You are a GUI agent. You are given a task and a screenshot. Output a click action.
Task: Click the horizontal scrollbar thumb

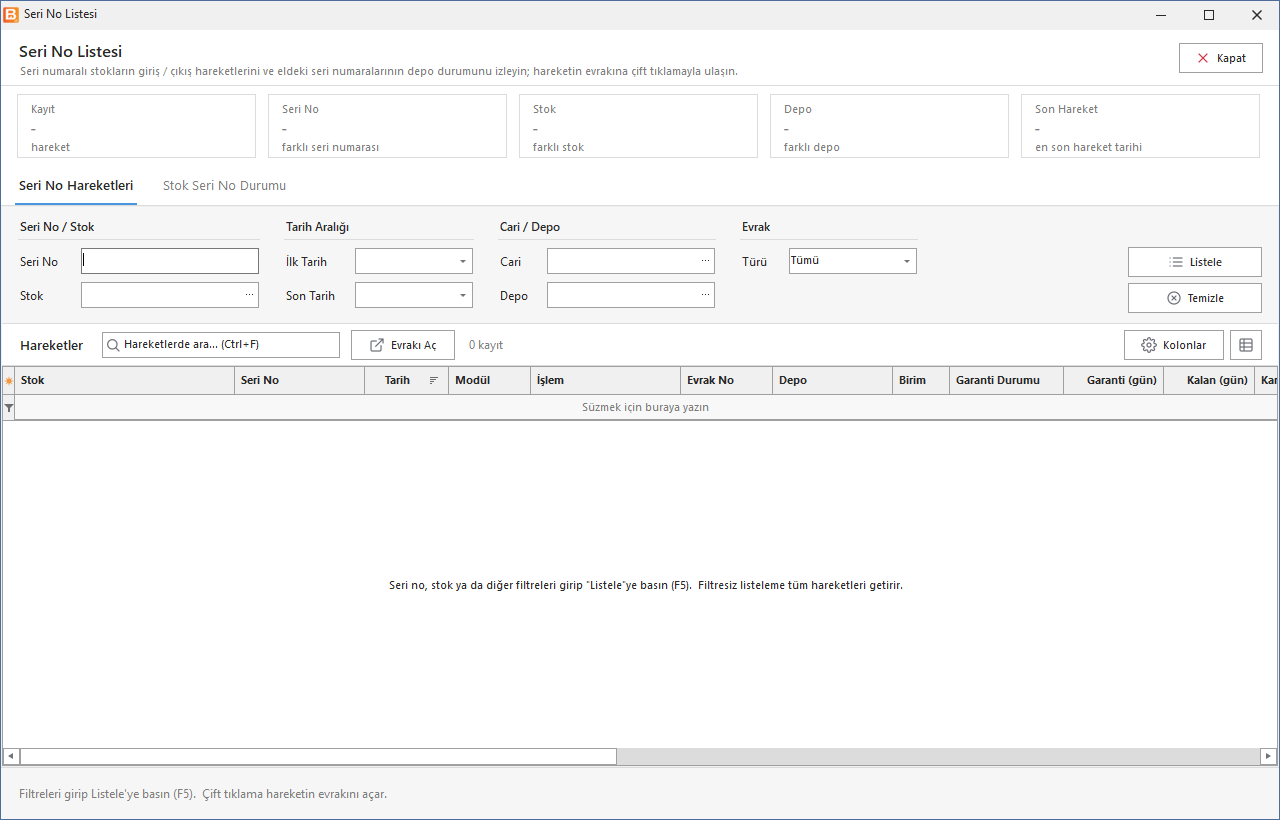coord(318,757)
